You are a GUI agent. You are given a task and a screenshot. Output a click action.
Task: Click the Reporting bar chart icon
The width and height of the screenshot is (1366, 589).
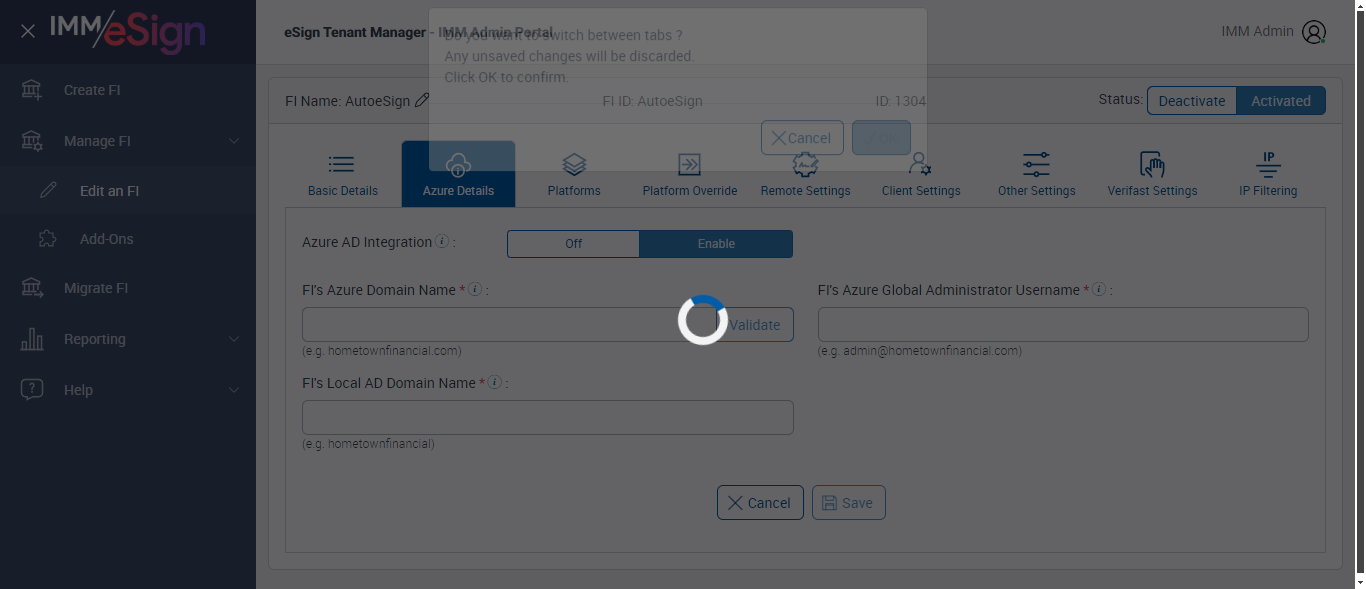click(32, 339)
